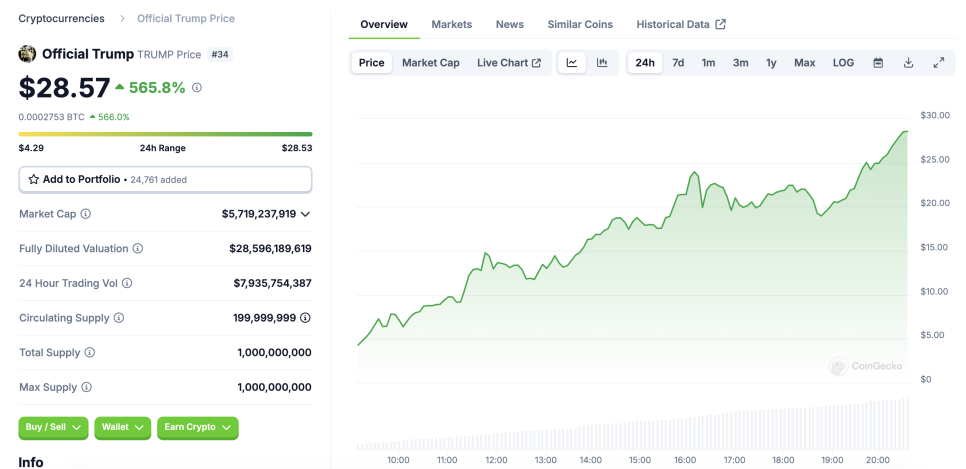966x469 pixels.
Task: Click the $7,935,754,387 trading volume value
Action: 272,283
